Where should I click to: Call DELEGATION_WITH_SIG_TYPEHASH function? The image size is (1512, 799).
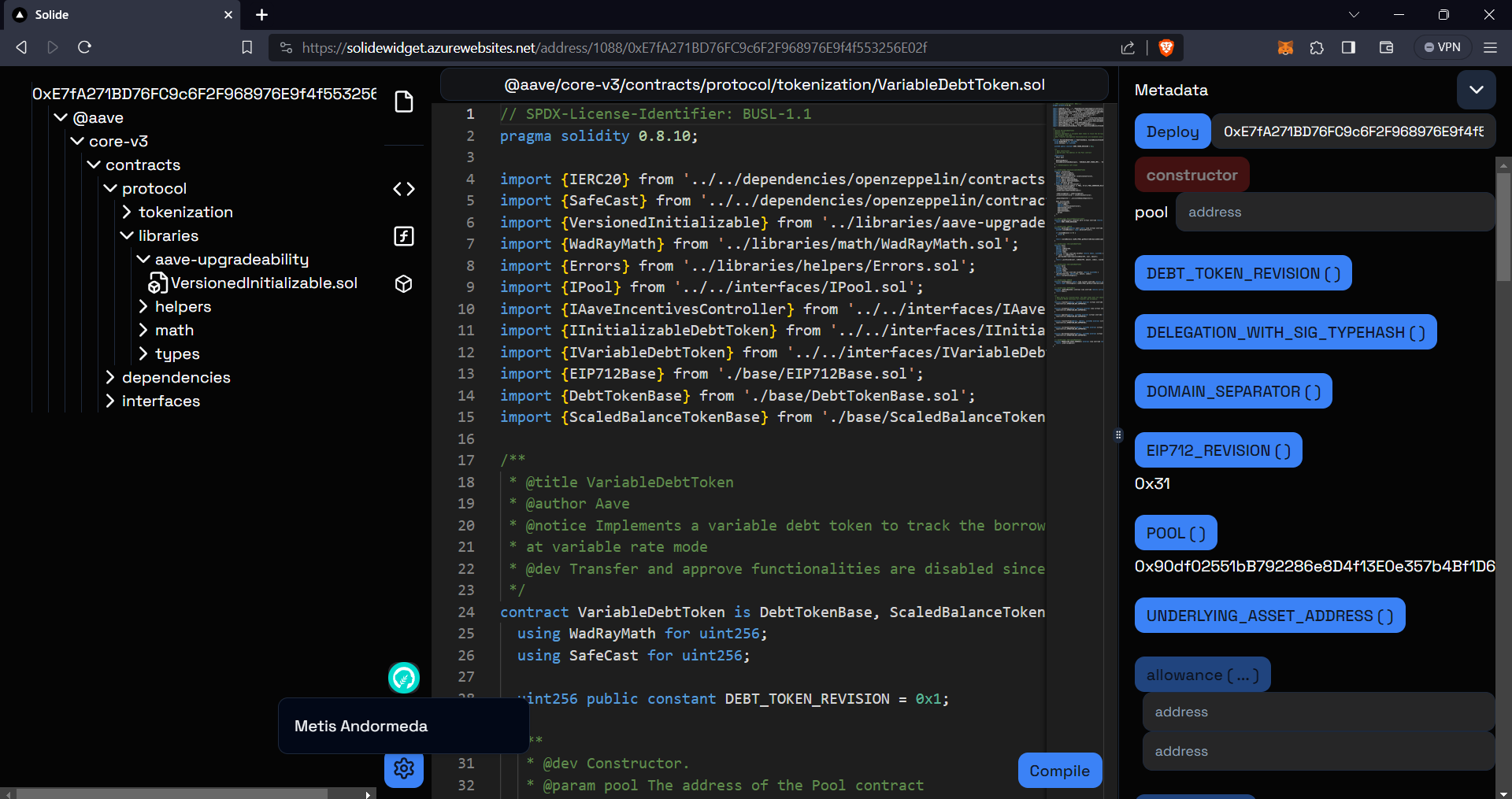(x=1285, y=332)
